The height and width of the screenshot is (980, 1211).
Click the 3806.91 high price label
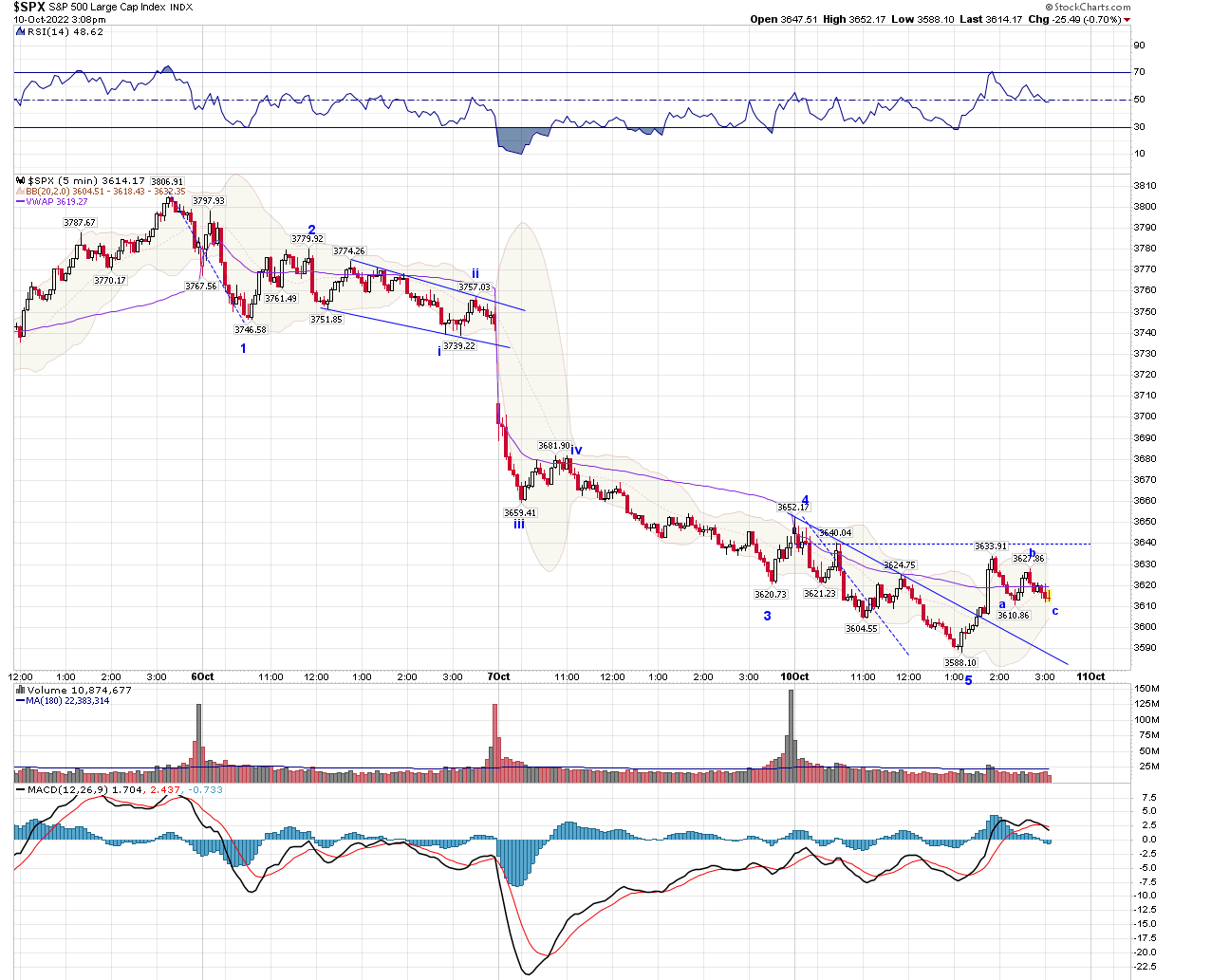tap(167, 181)
